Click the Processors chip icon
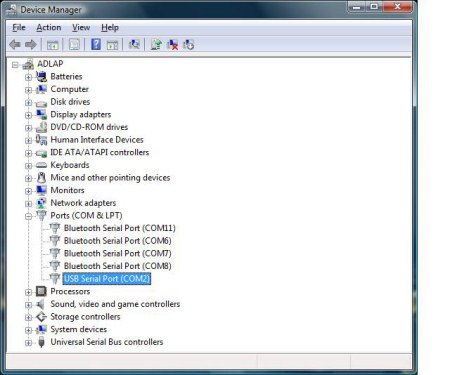This screenshot has height=375, width=450. pyautogui.click(x=41, y=291)
